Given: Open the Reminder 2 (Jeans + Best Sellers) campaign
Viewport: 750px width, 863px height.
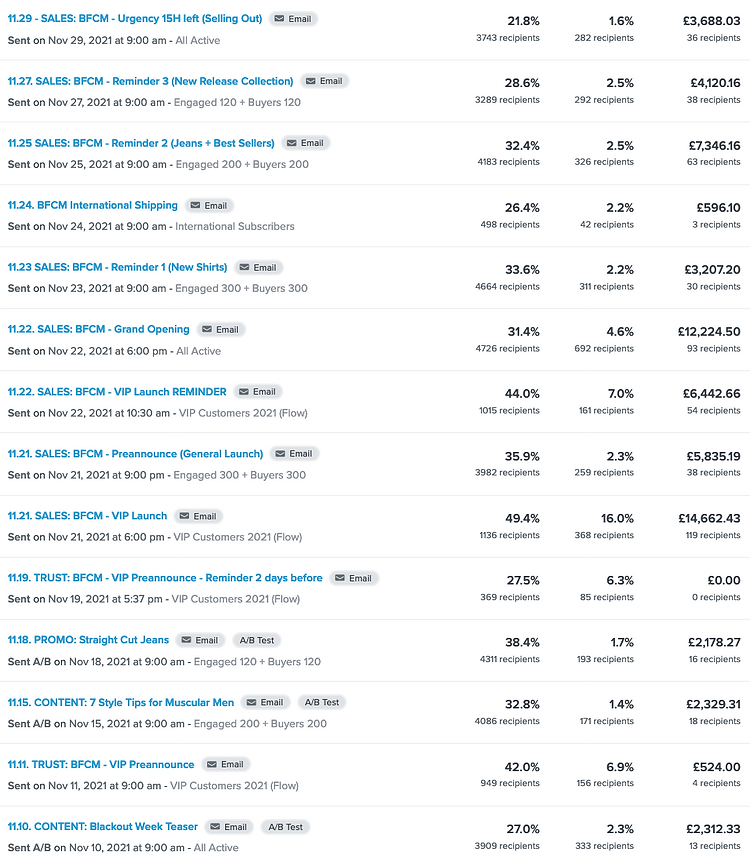Looking at the screenshot, I should (x=141, y=143).
